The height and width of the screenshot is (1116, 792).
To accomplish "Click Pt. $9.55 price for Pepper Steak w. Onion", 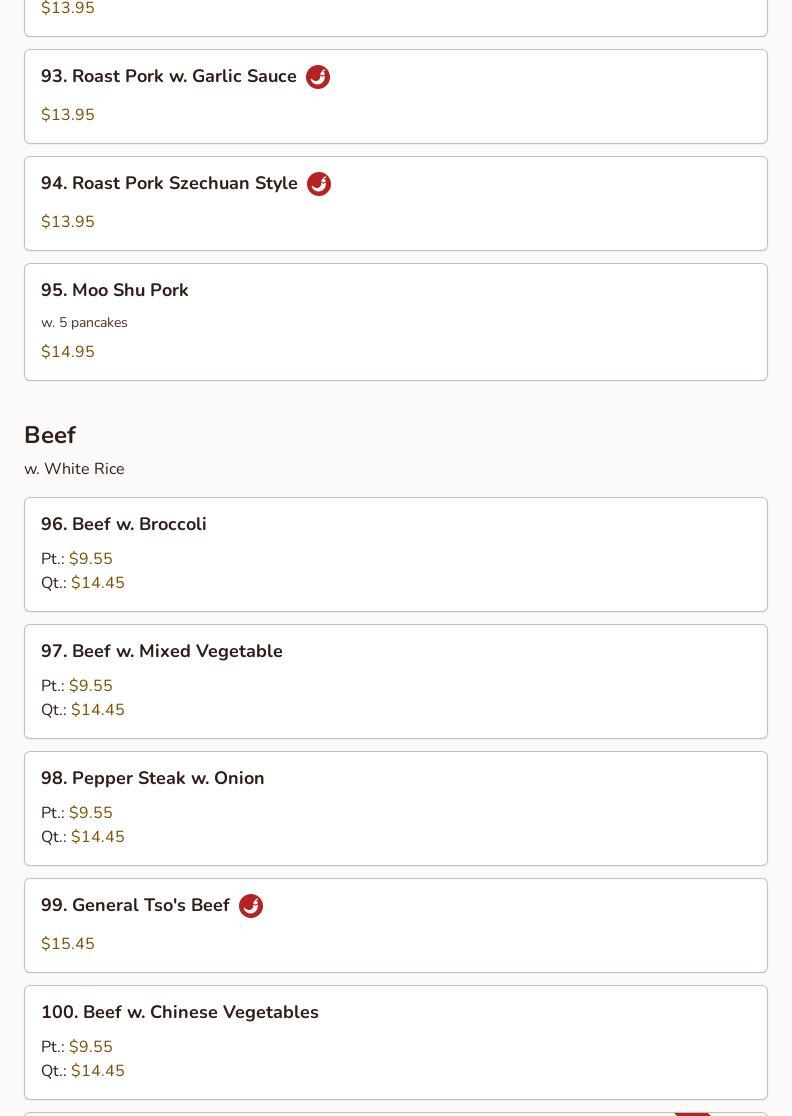I will 77,813.
